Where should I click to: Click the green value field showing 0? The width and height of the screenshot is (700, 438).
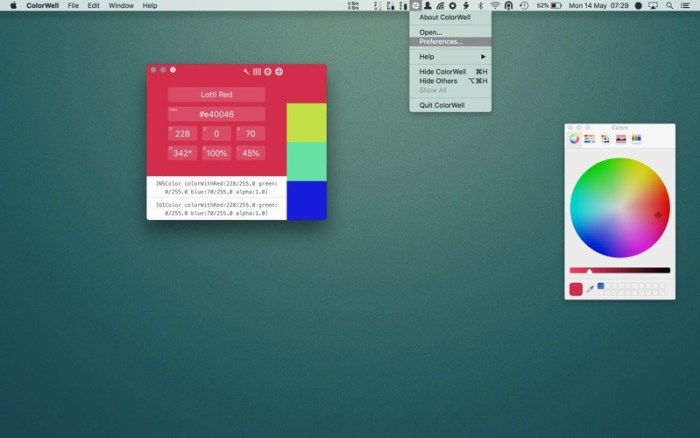tap(217, 133)
